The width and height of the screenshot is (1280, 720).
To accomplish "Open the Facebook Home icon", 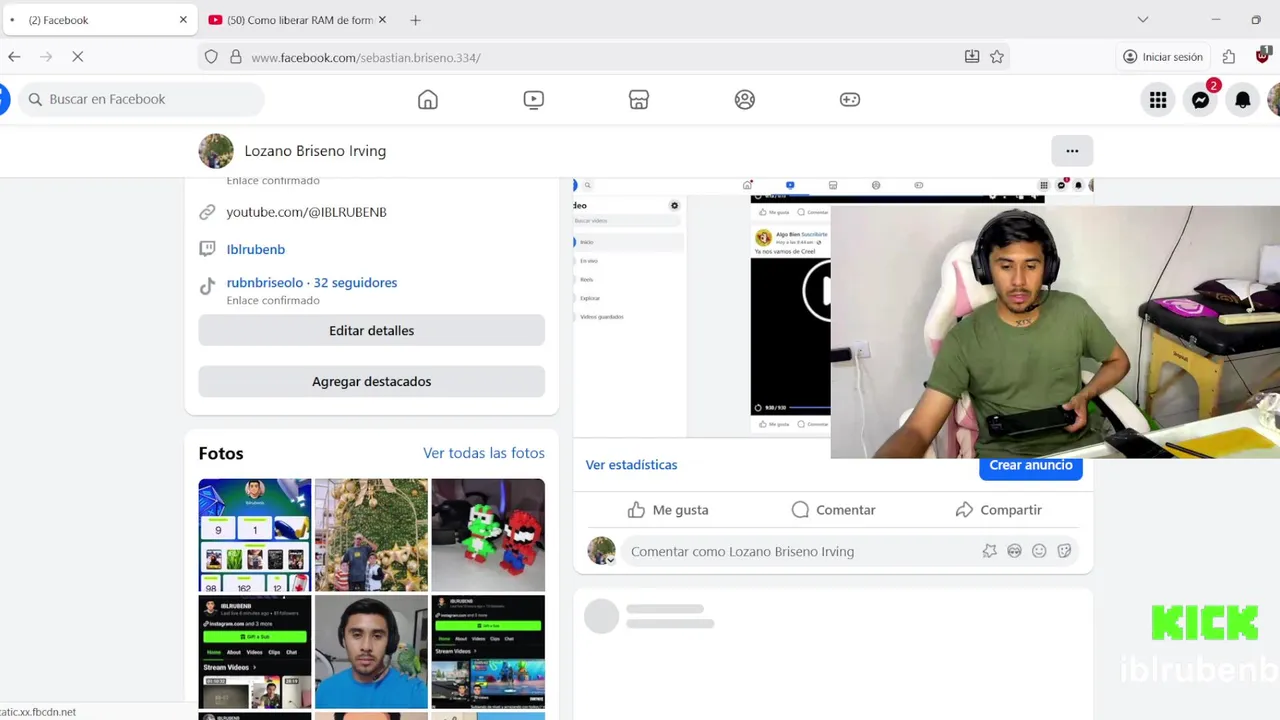I will click(x=428, y=99).
